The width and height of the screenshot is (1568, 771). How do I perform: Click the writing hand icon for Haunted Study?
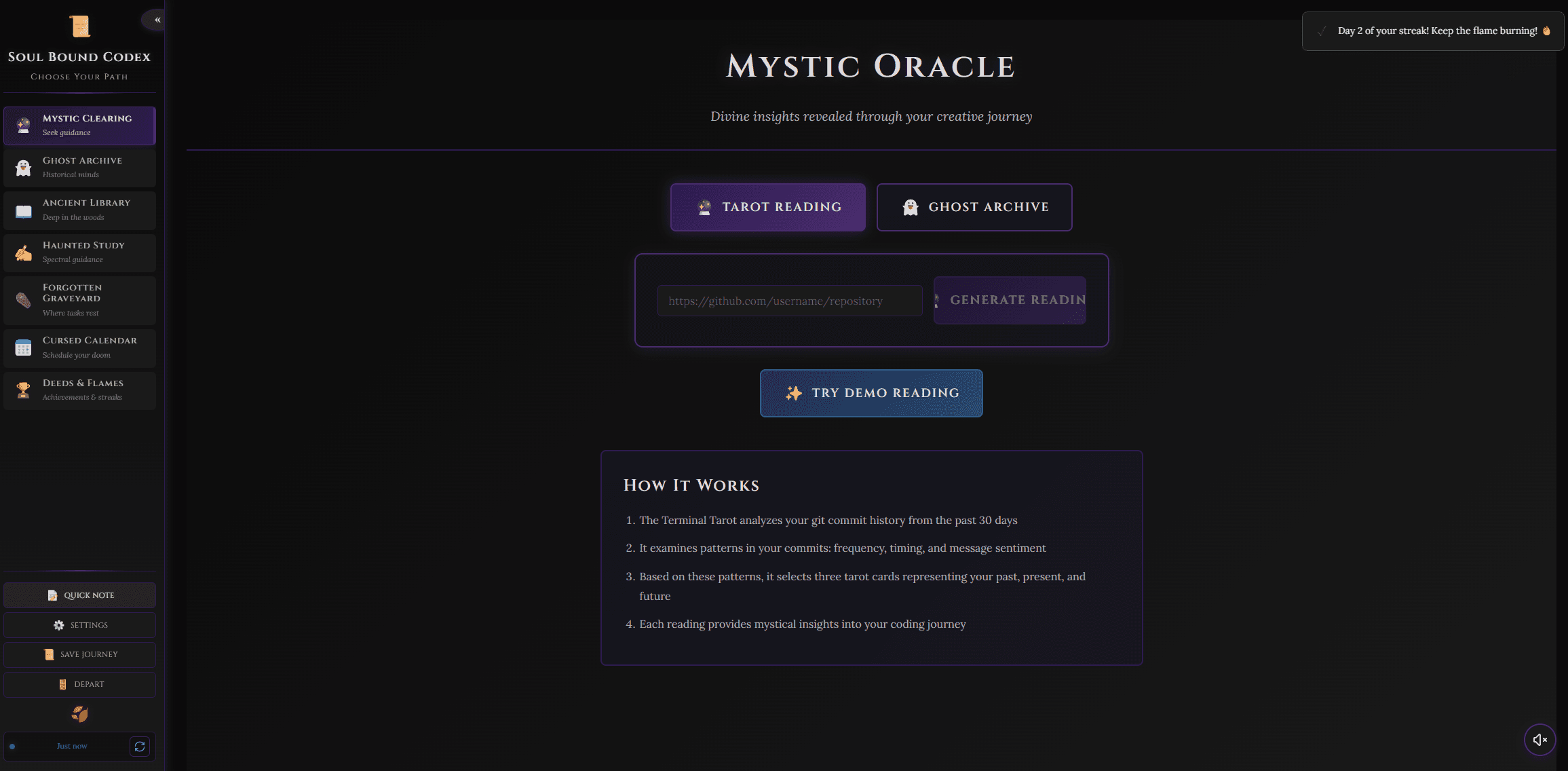(x=24, y=253)
